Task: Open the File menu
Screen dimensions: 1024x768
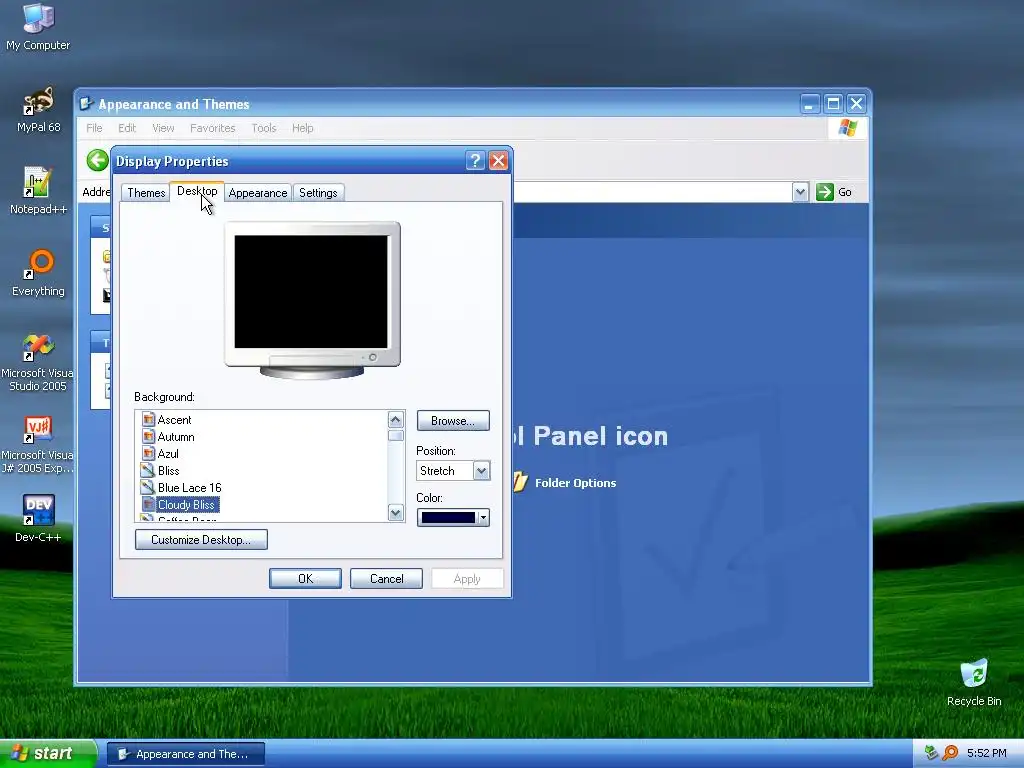Action: point(94,128)
